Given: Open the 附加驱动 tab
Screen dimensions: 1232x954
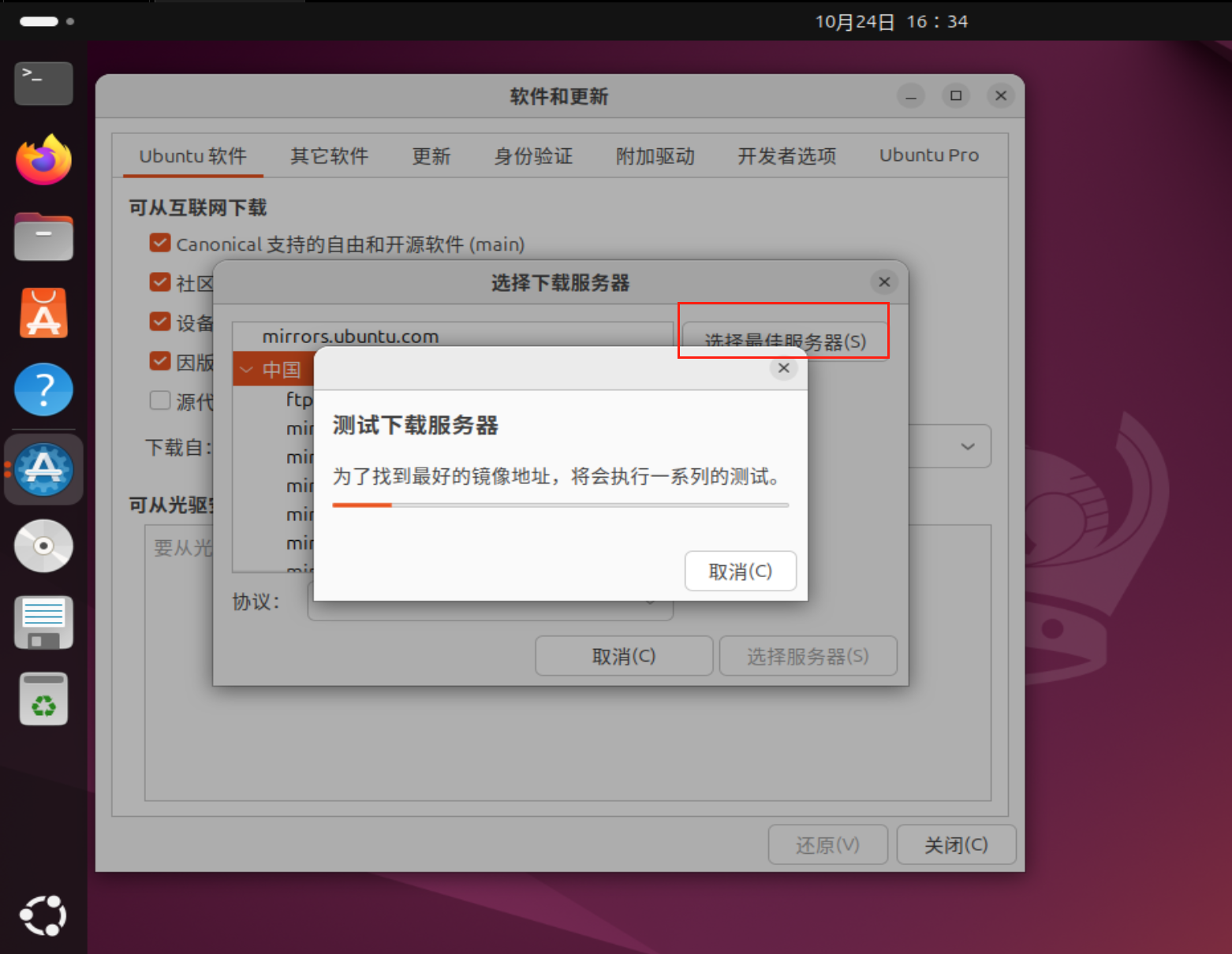Looking at the screenshot, I should pos(655,156).
